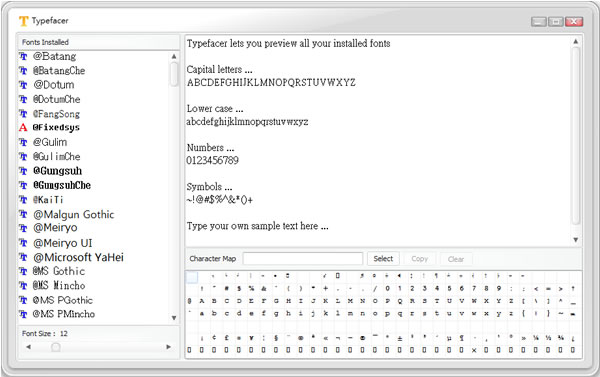Pick the letter A in the character map
The image size is (600, 377).
[201, 301]
